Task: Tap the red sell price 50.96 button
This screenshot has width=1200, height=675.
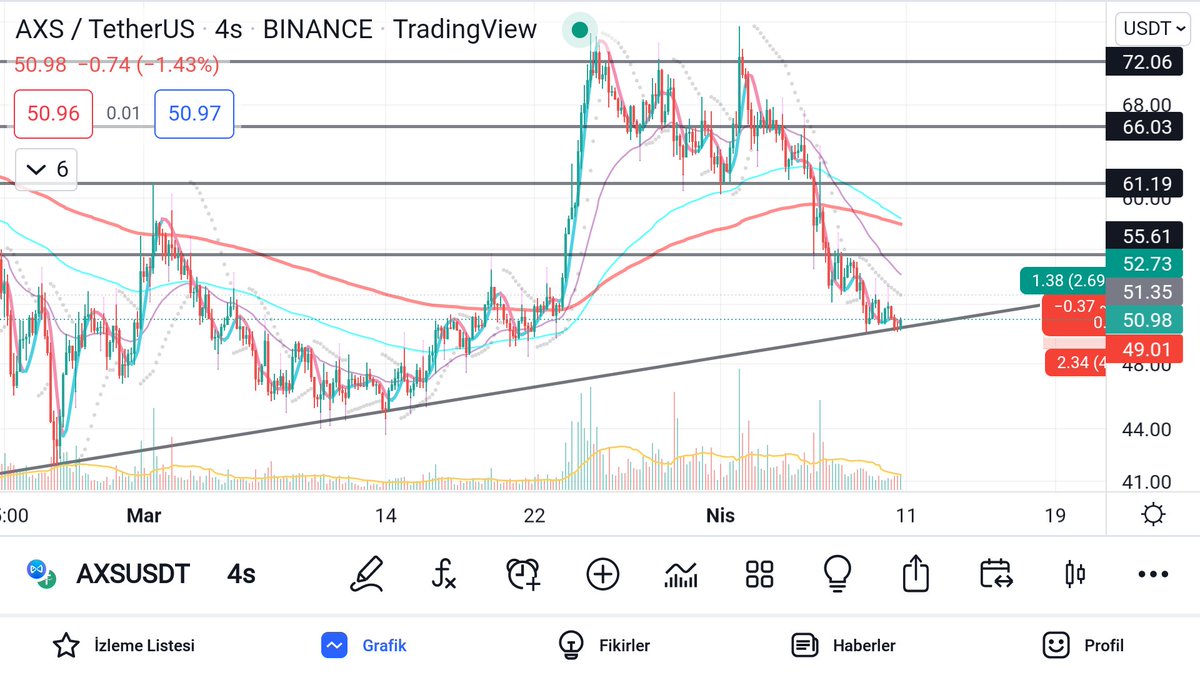Action: [x=53, y=114]
